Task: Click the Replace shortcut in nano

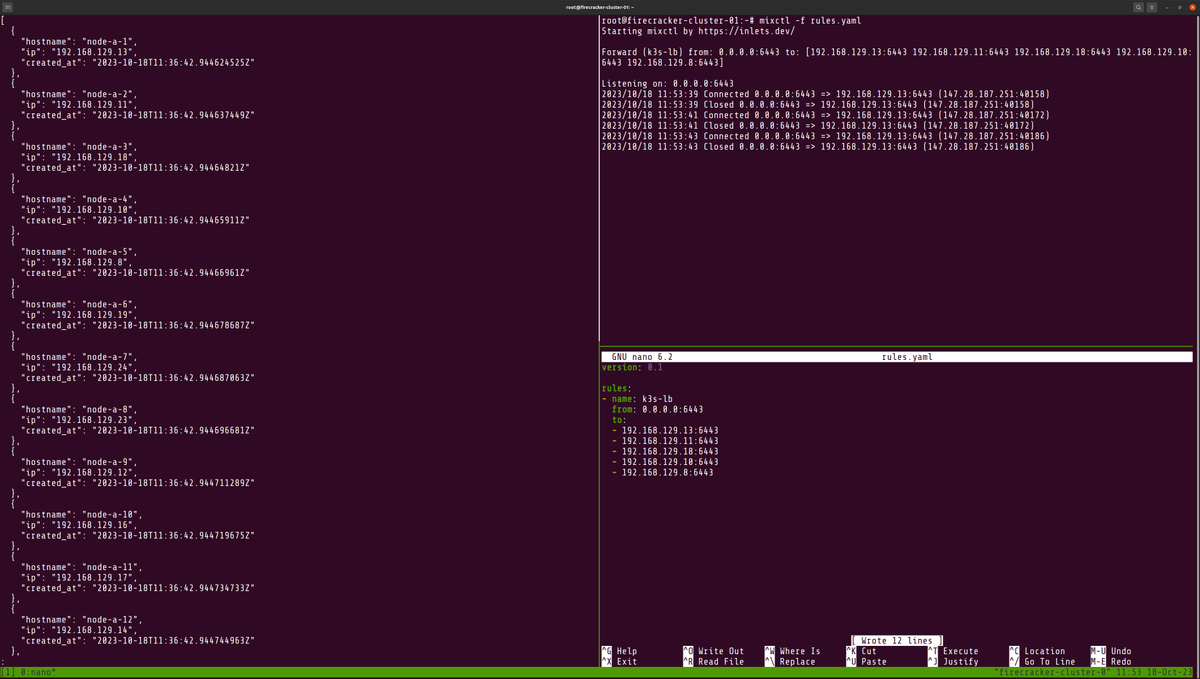Action: click(790, 662)
